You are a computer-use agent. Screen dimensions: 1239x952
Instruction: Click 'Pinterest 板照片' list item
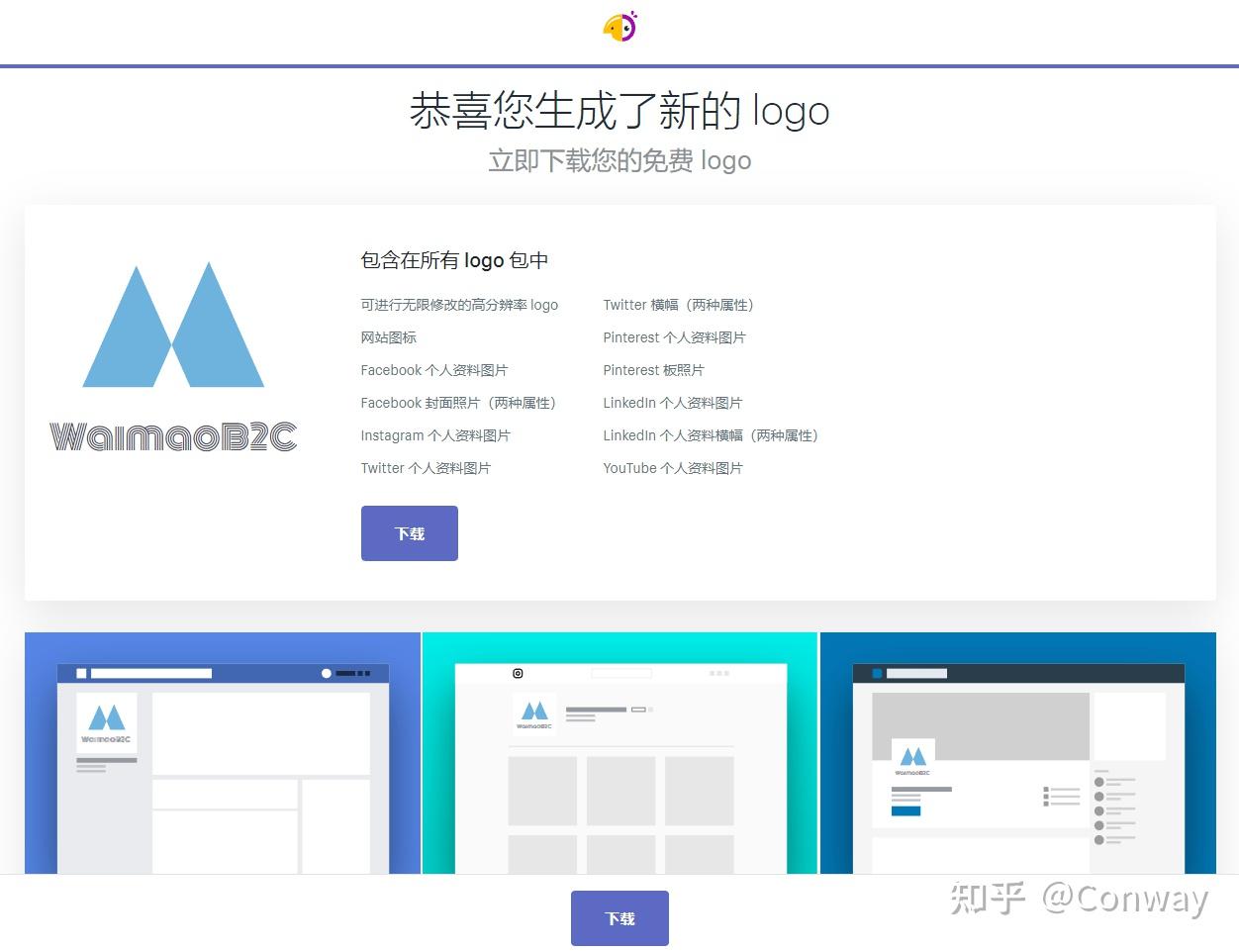(x=654, y=370)
